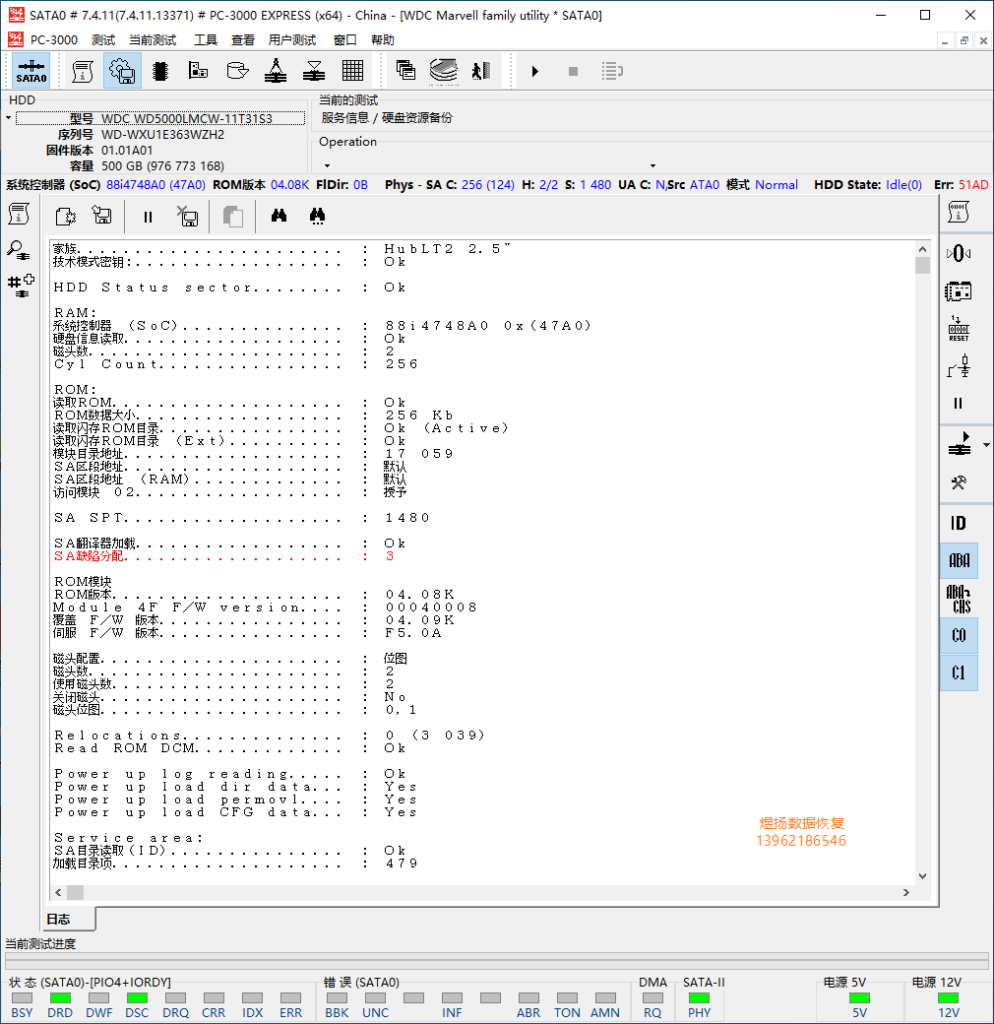The width and height of the screenshot is (994, 1024).
Task: Click the pause icon in right sidebar
Action: tap(958, 403)
